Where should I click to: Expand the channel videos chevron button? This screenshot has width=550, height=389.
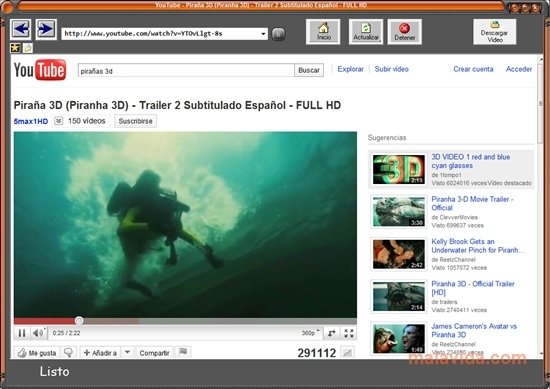59,121
